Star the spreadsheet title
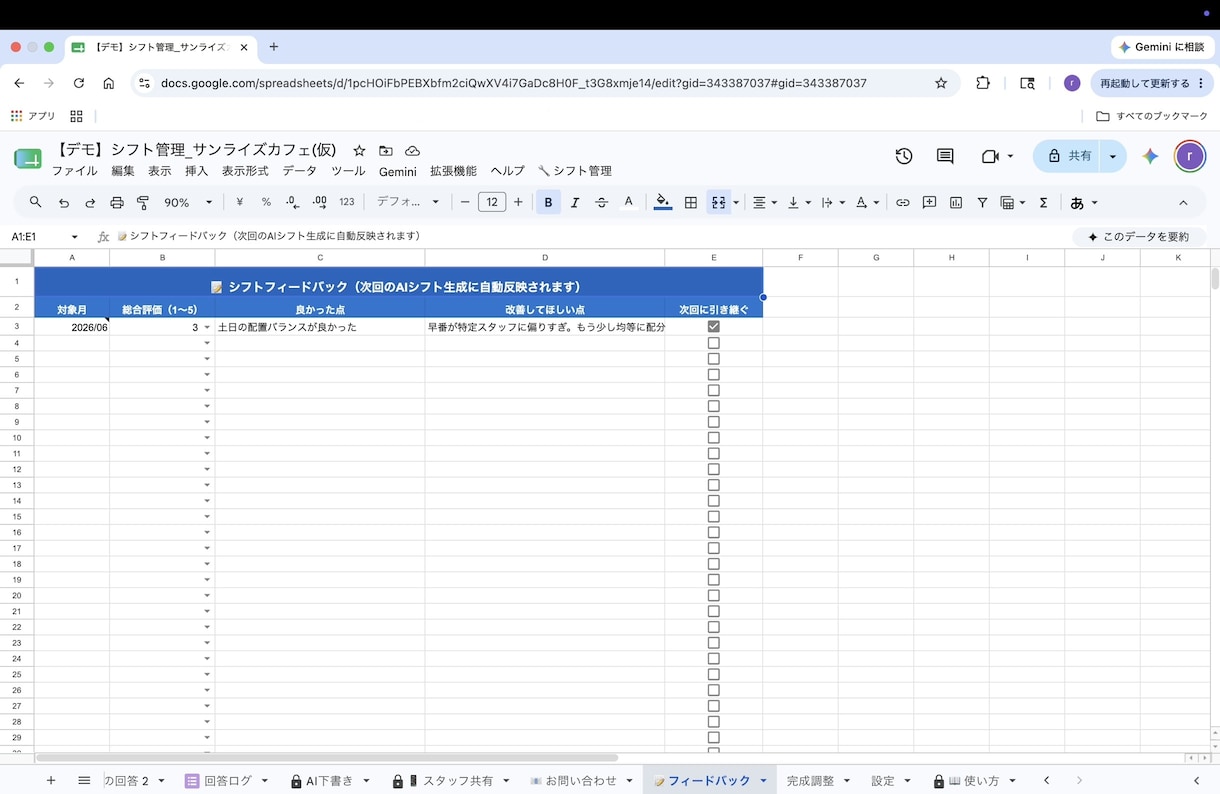1220x794 pixels. click(x=359, y=151)
